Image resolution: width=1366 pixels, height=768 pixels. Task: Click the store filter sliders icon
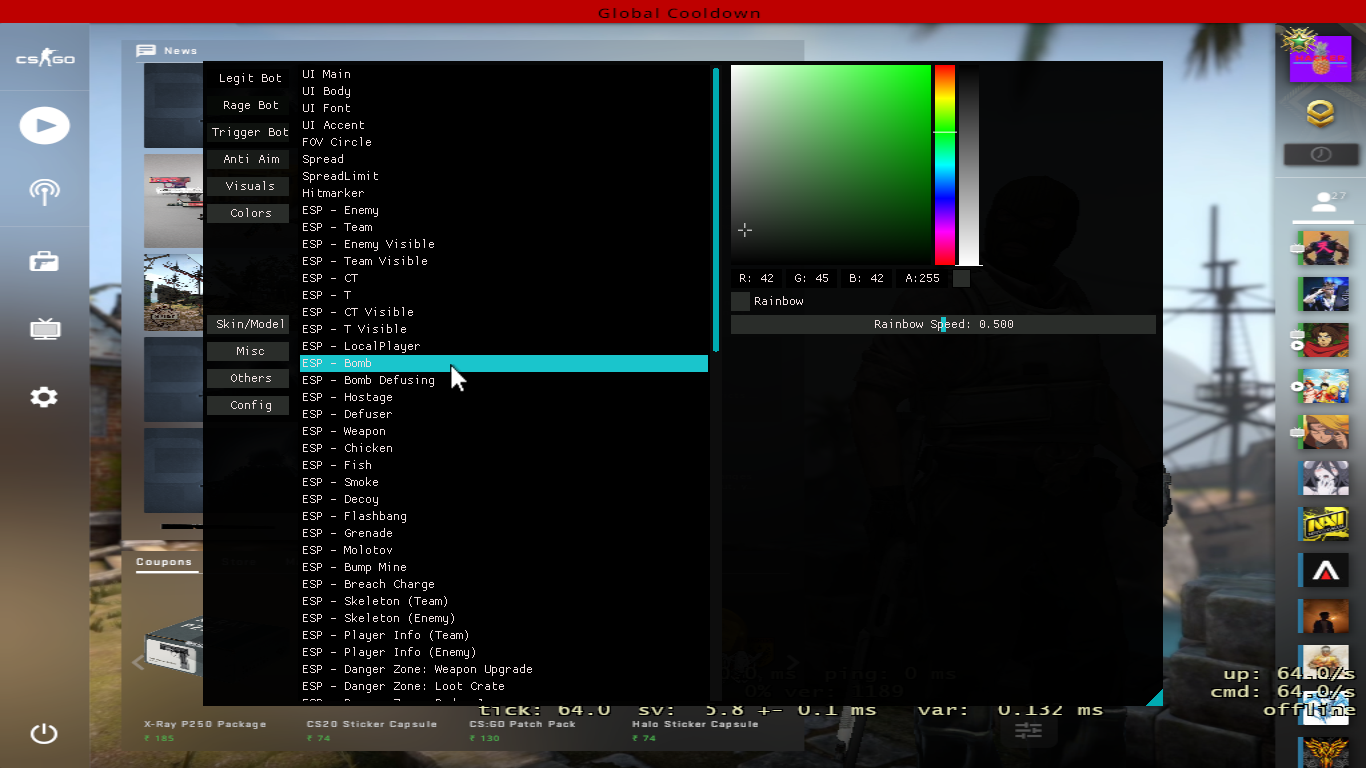pyautogui.click(x=1028, y=731)
